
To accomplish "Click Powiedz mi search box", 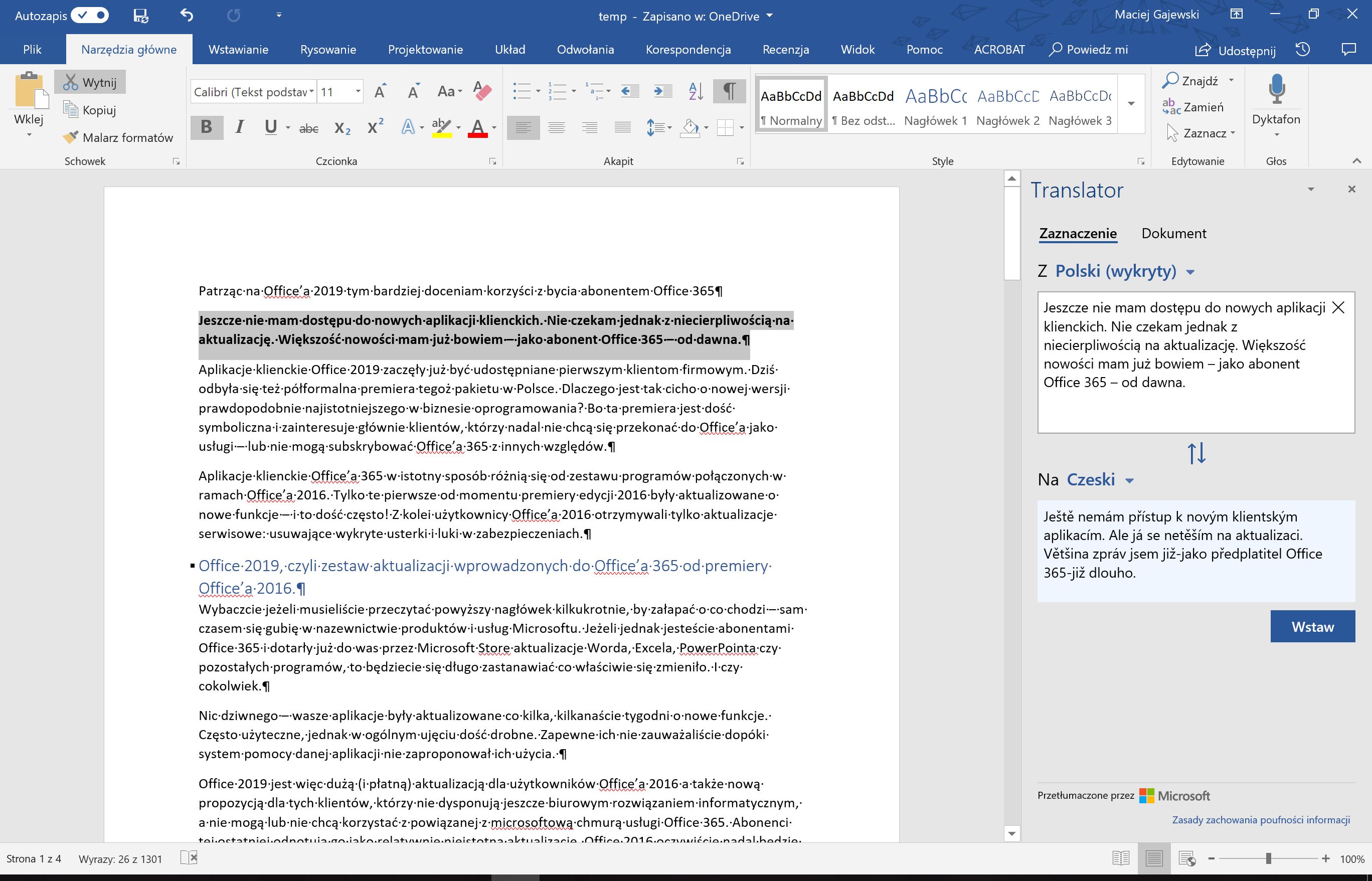I will pyautogui.click(x=1088, y=49).
